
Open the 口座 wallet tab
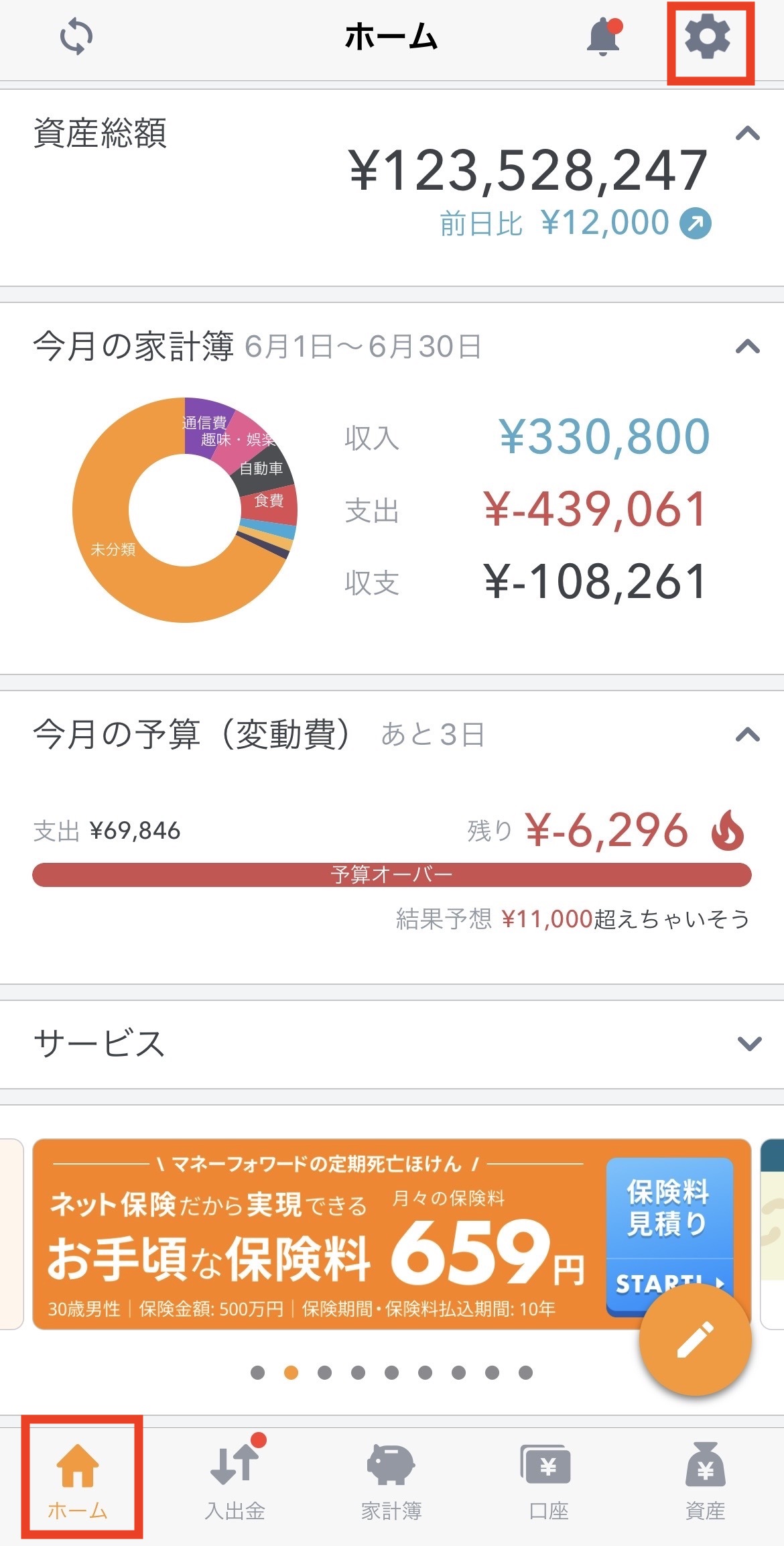[548, 1480]
